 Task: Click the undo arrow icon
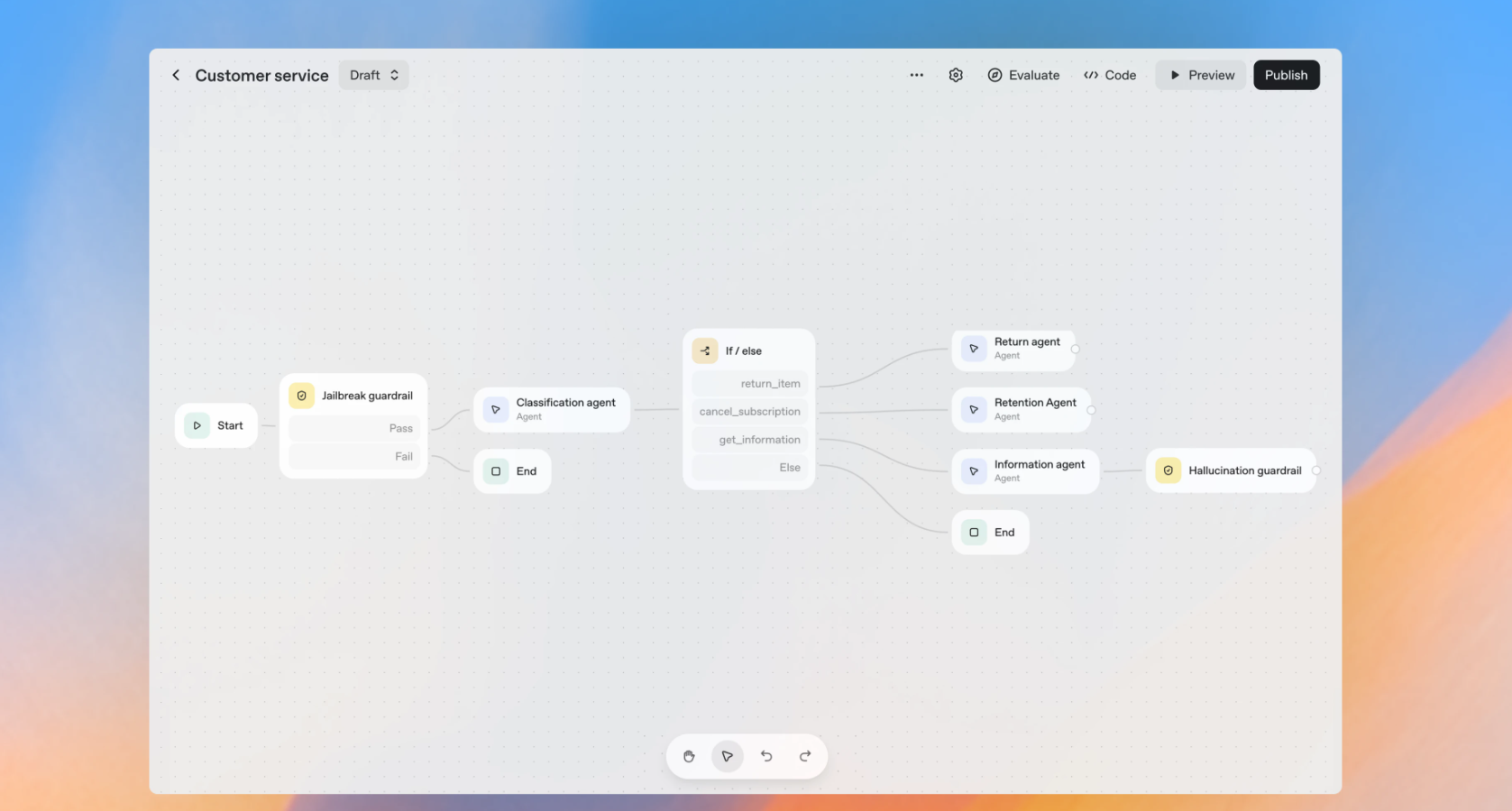[766, 756]
